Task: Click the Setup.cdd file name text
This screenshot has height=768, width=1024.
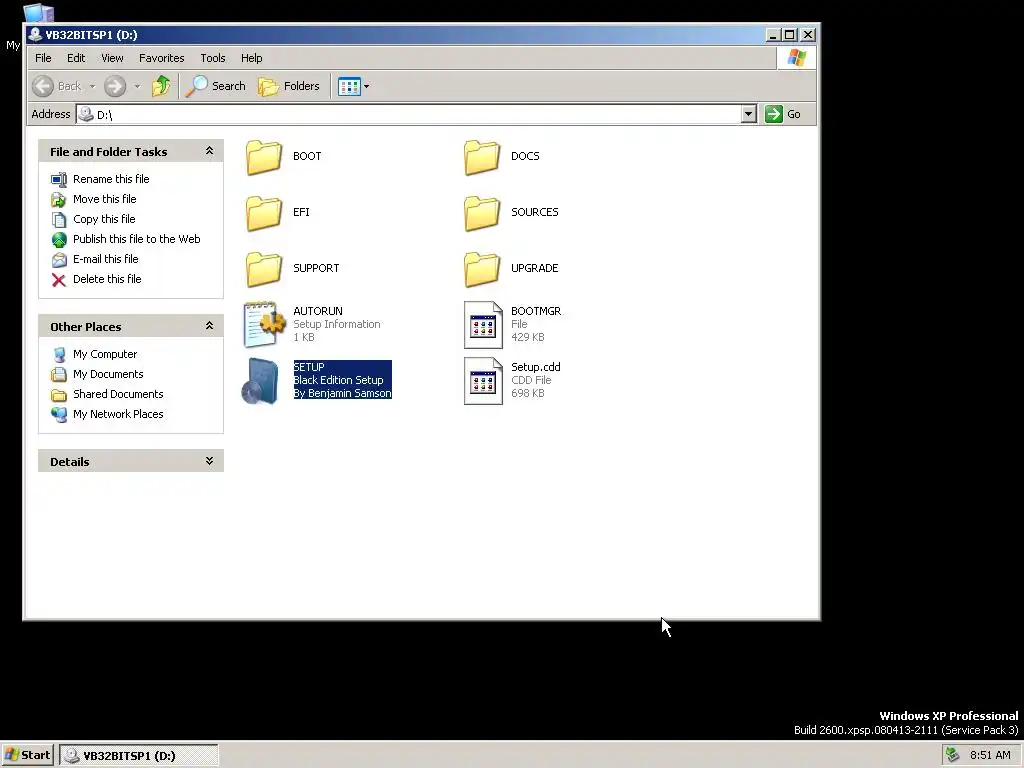Action: point(536,368)
